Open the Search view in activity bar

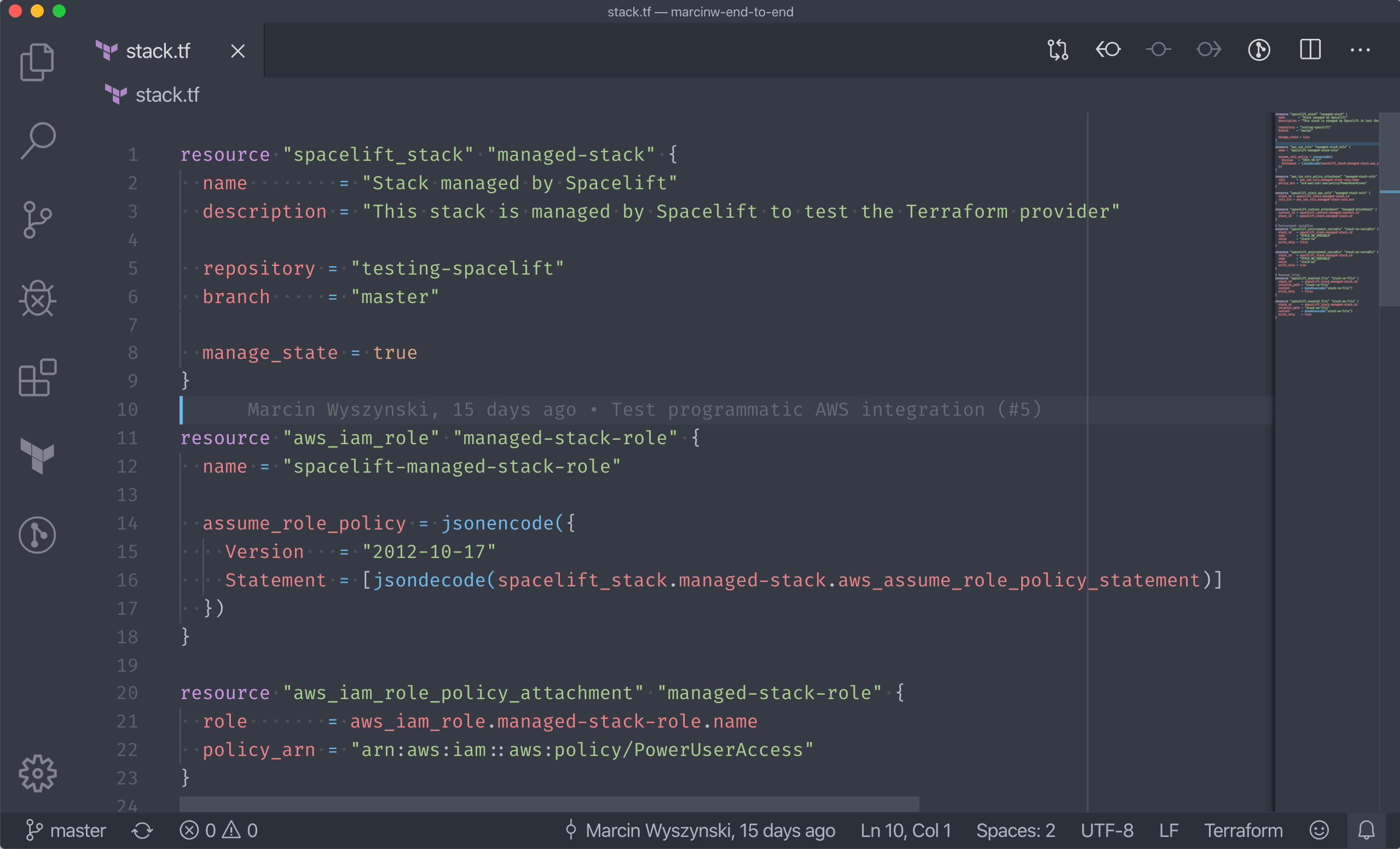(38, 141)
